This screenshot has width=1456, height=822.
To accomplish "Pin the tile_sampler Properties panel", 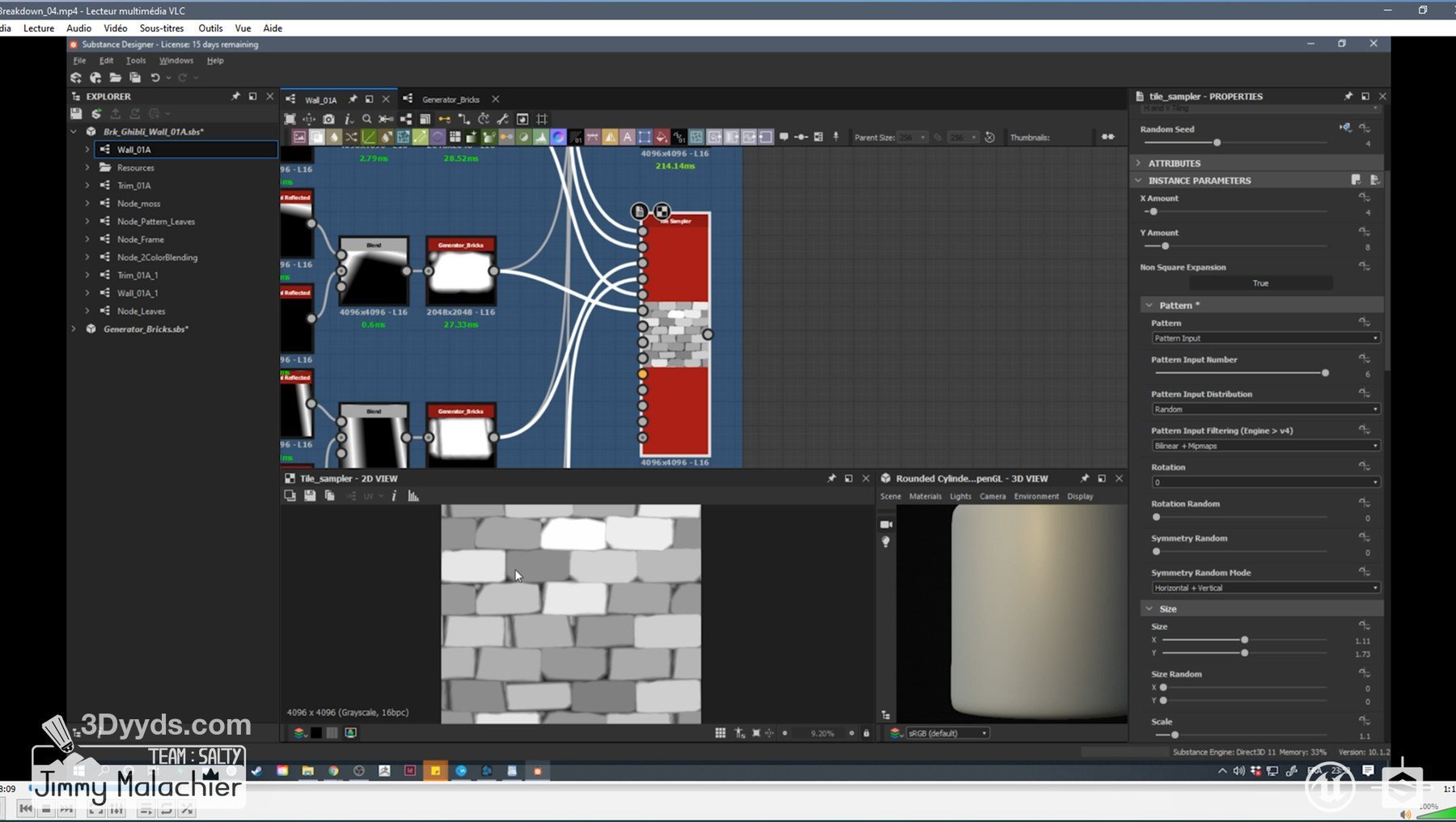I will pyautogui.click(x=1348, y=96).
